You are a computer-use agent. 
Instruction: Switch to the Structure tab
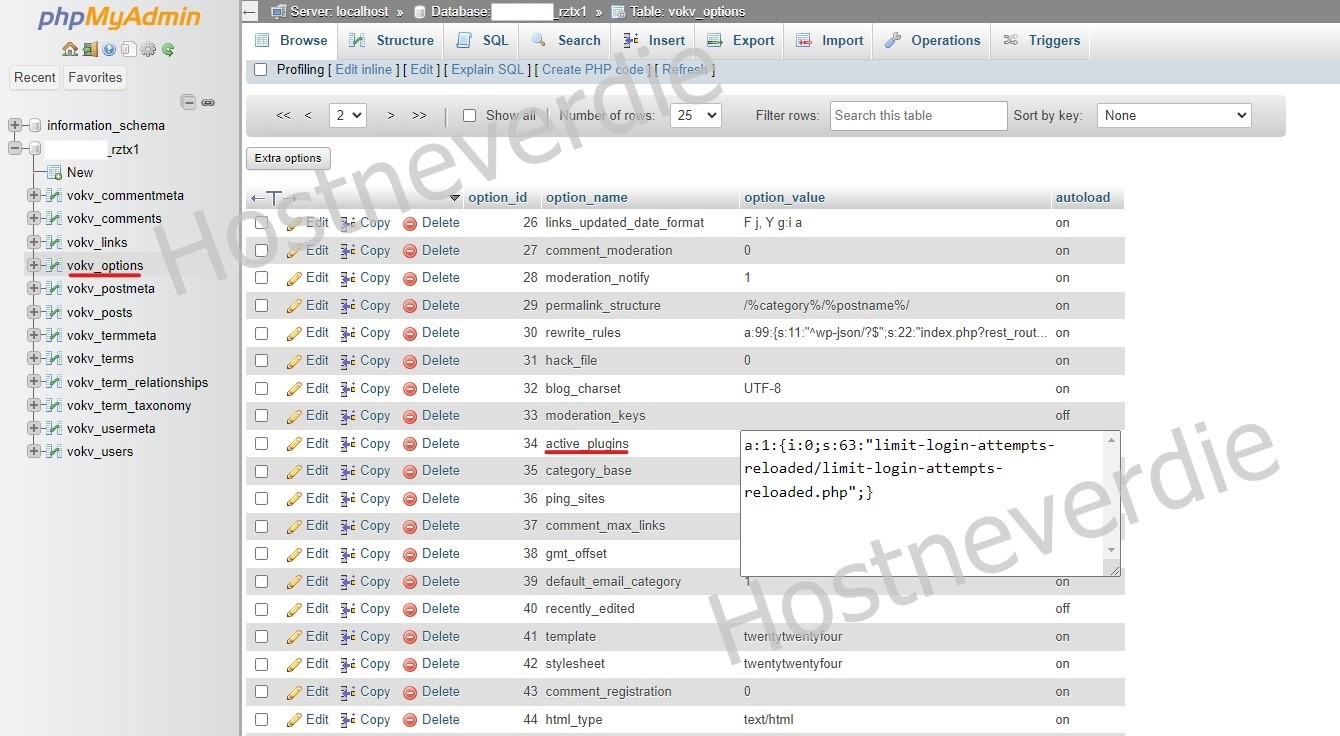coord(392,41)
